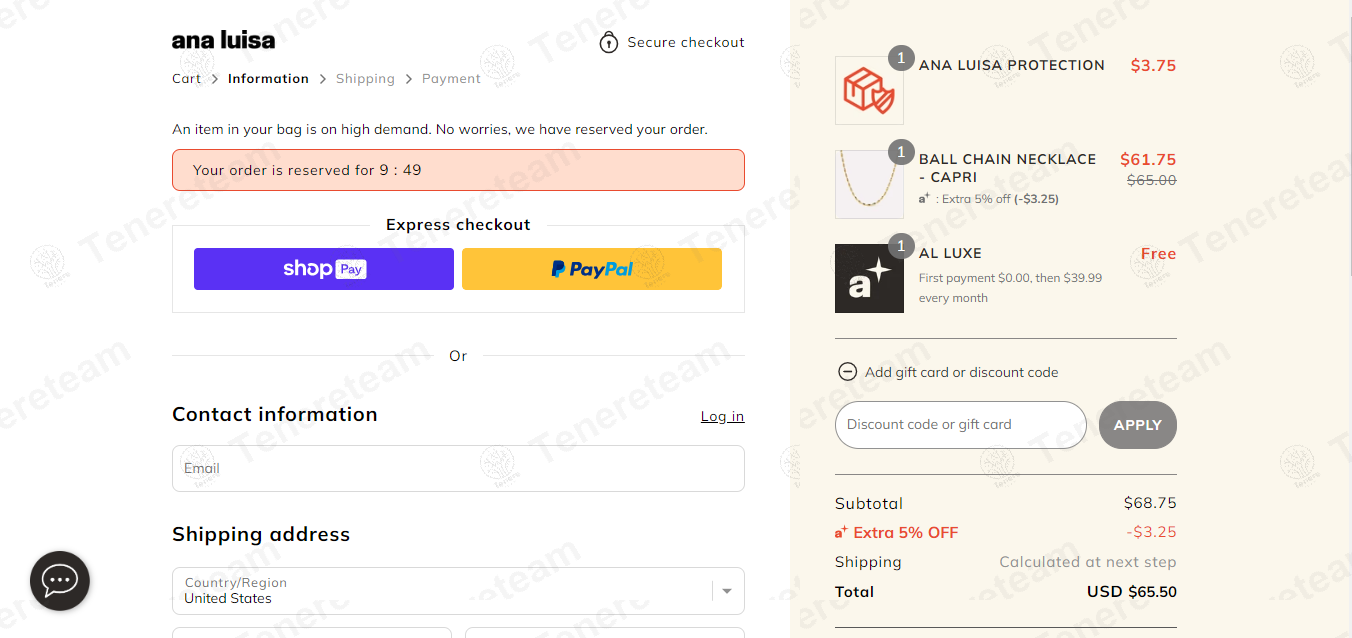
Task: Go to the Payment breadcrumb step
Action: click(x=451, y=79)
